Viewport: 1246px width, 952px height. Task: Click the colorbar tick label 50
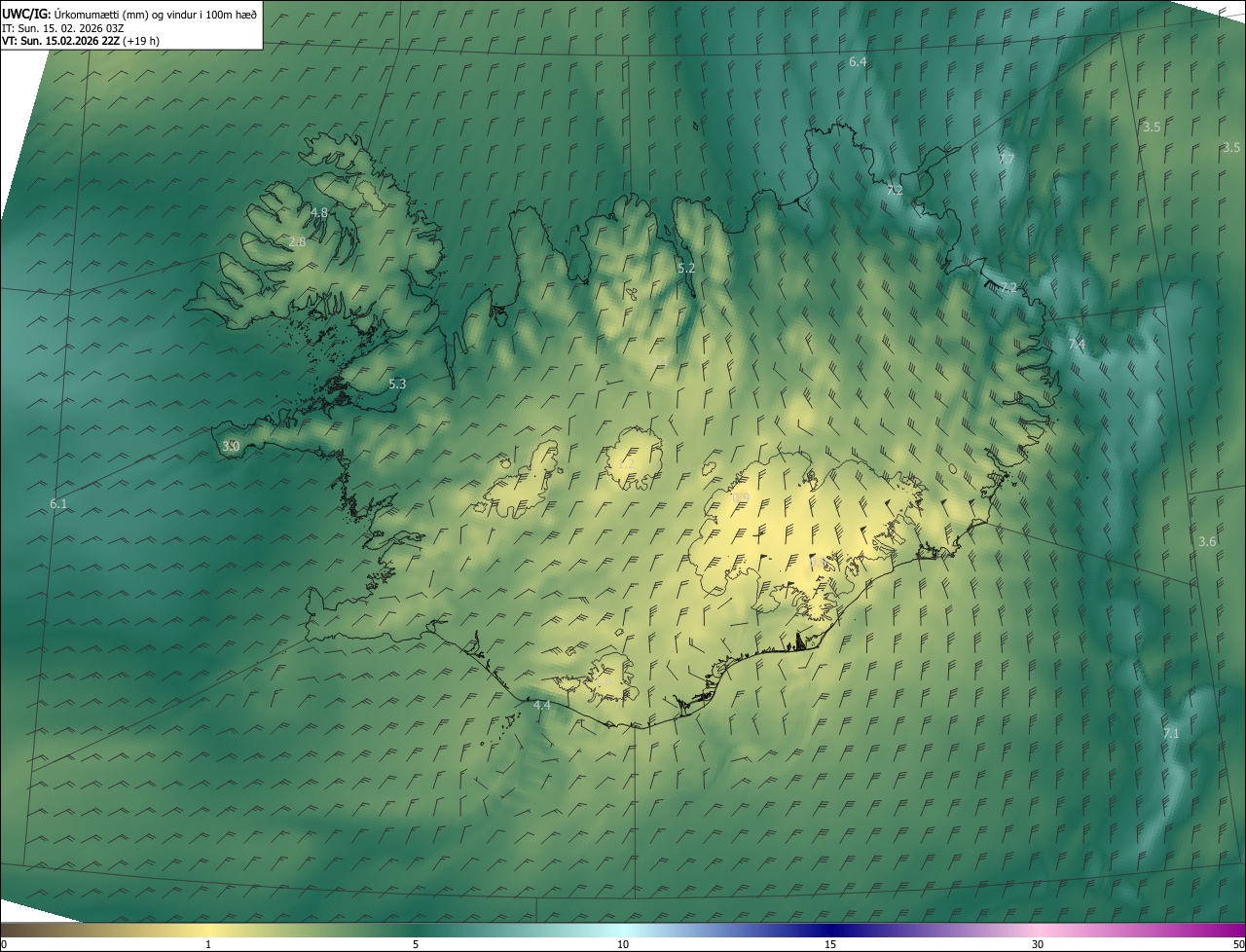click(1238, 944)
